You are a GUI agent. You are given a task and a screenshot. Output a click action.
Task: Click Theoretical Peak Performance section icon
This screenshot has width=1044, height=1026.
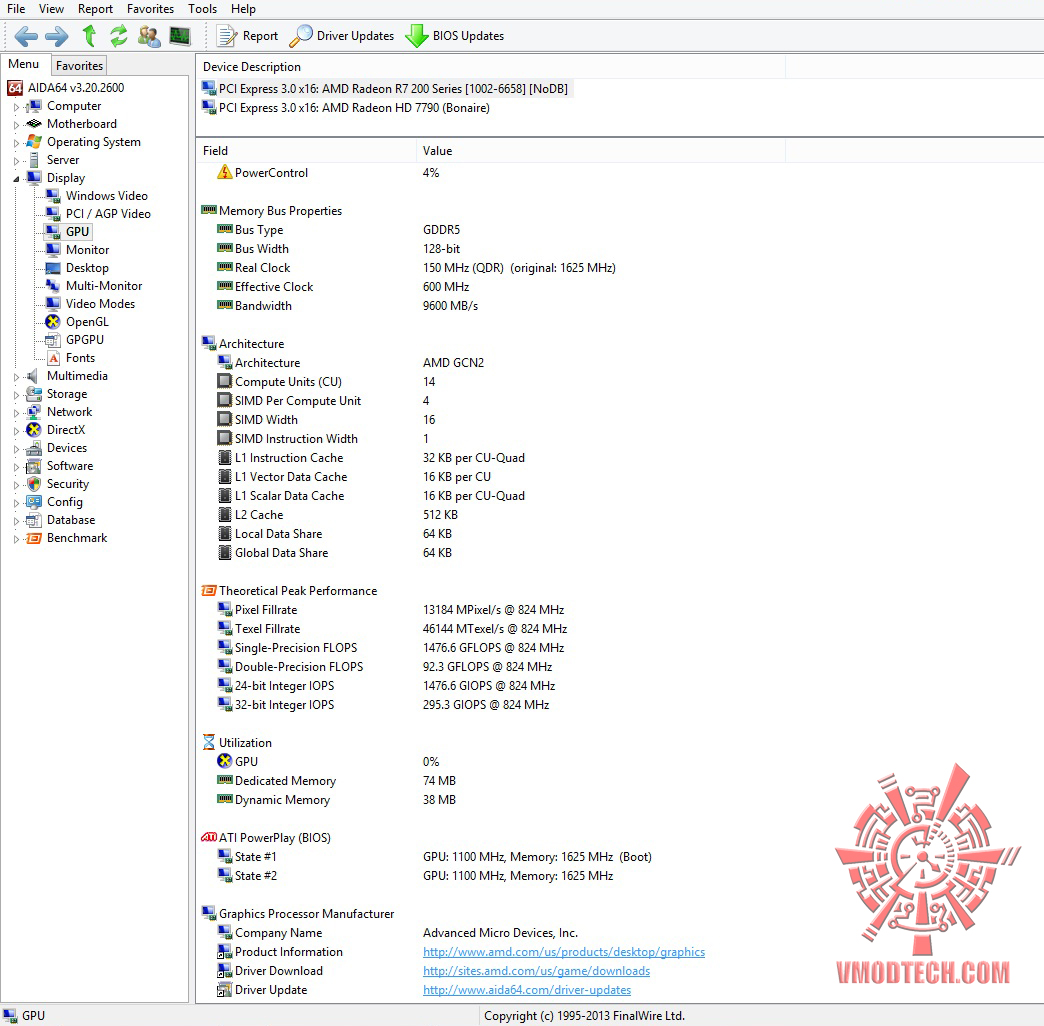click(209, 591)
